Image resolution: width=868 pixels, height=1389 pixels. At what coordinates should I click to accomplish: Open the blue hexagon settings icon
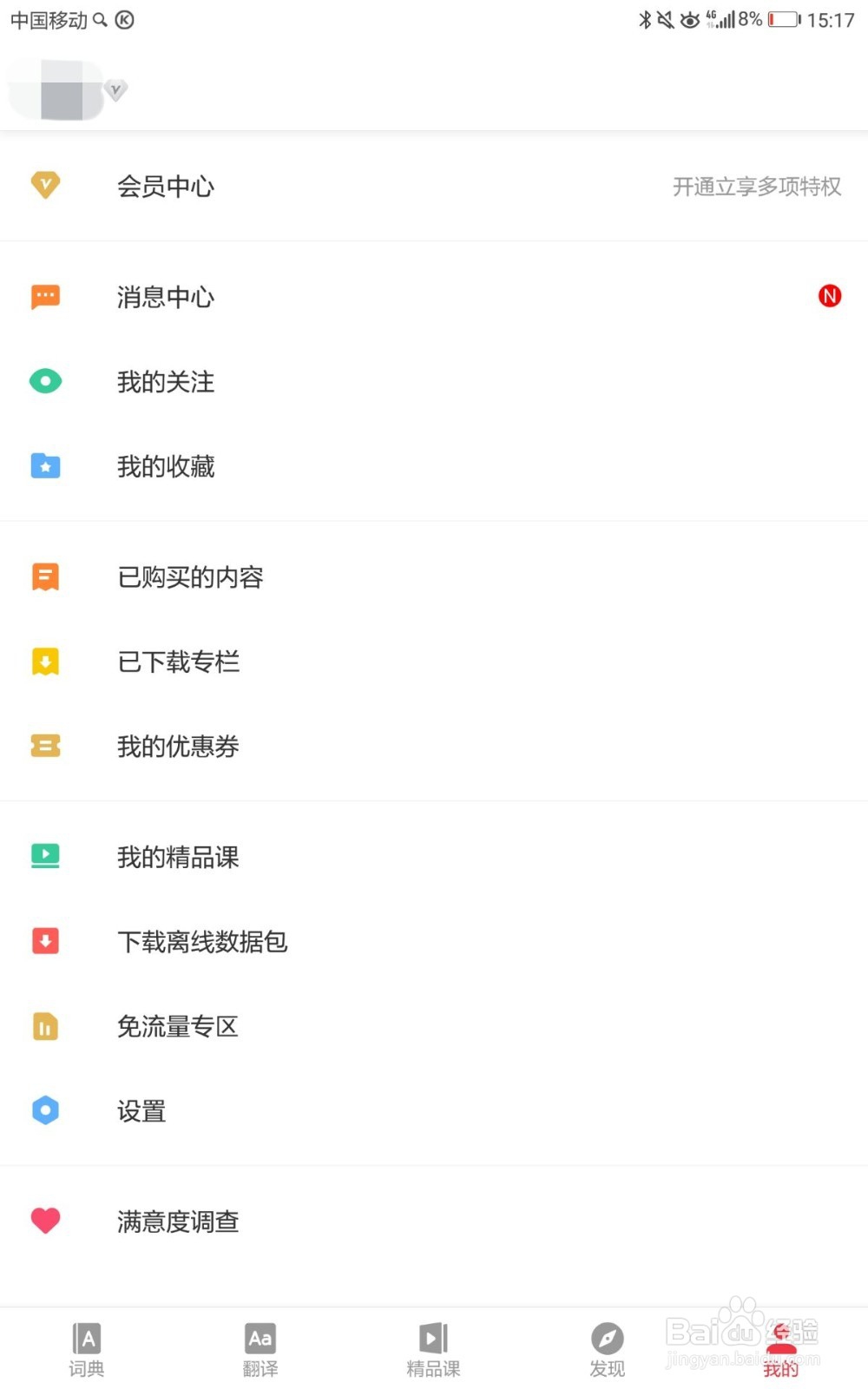[x=45, y=1110]
